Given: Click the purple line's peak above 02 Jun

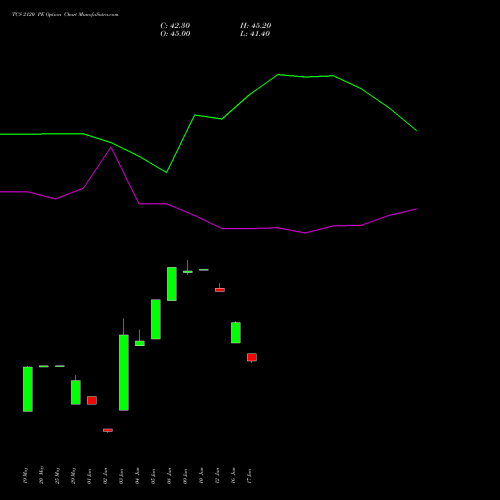Looking at the screenshot, I should coord(111,147).
